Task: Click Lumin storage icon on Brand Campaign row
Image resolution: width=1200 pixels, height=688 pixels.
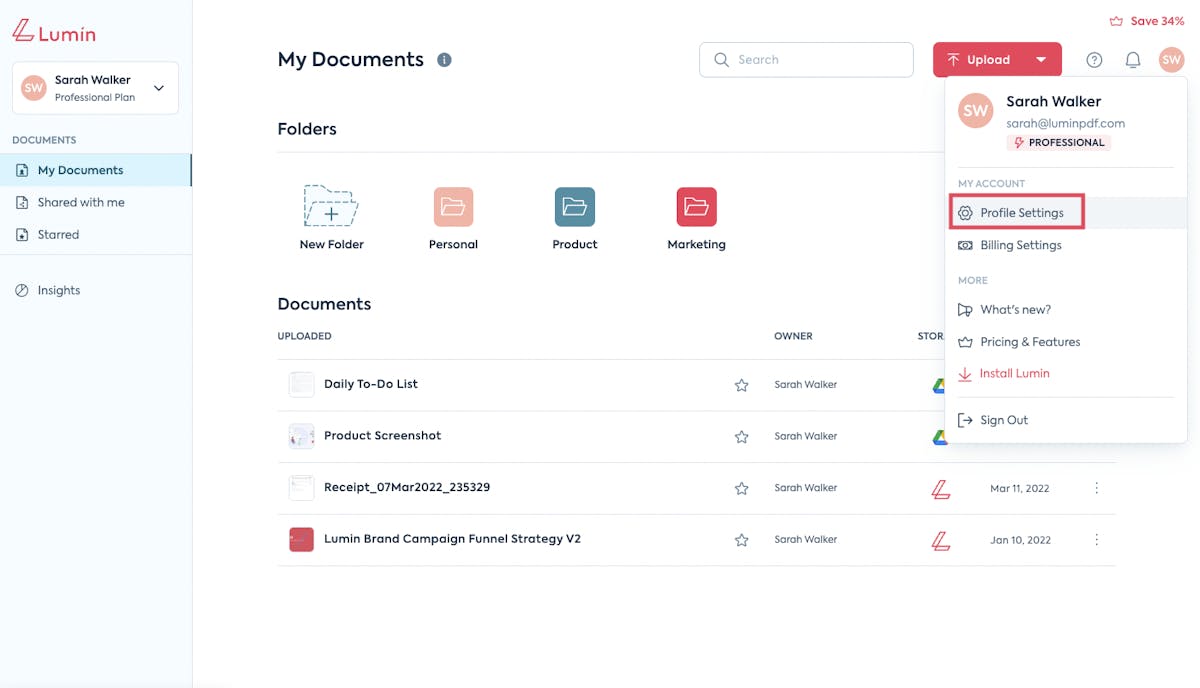Action: coord(940,540)
